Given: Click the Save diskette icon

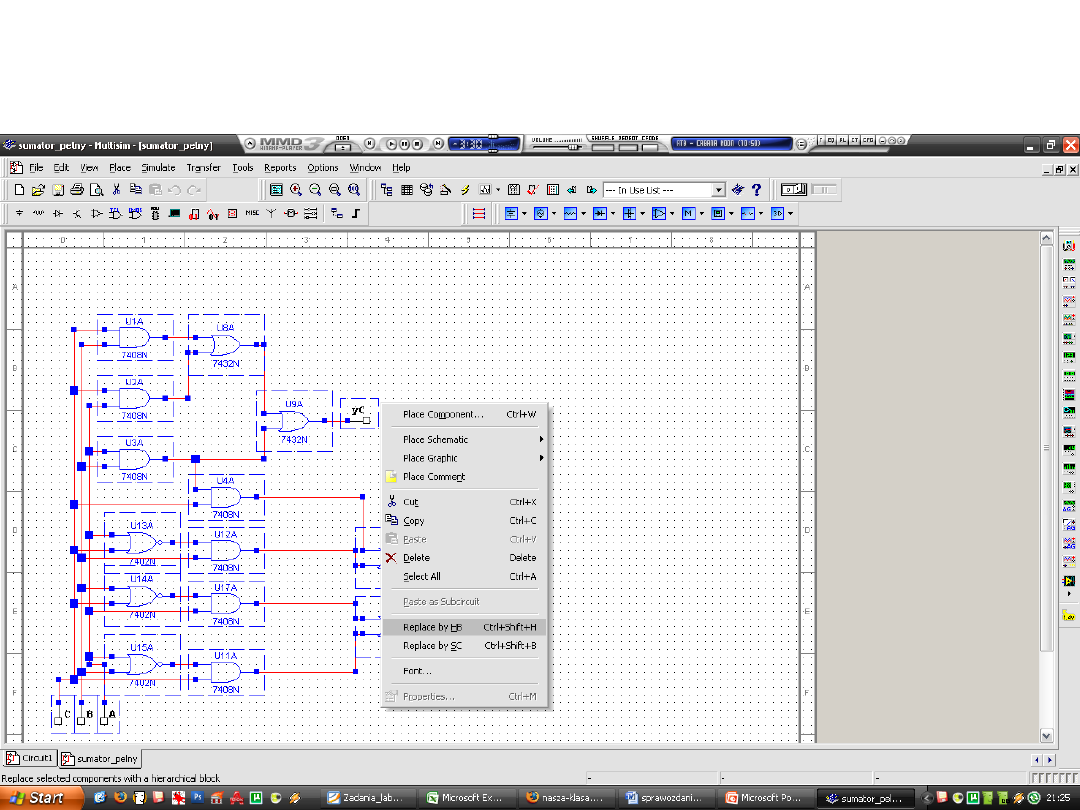Looking at the screenshot, I should coord(58,189).
